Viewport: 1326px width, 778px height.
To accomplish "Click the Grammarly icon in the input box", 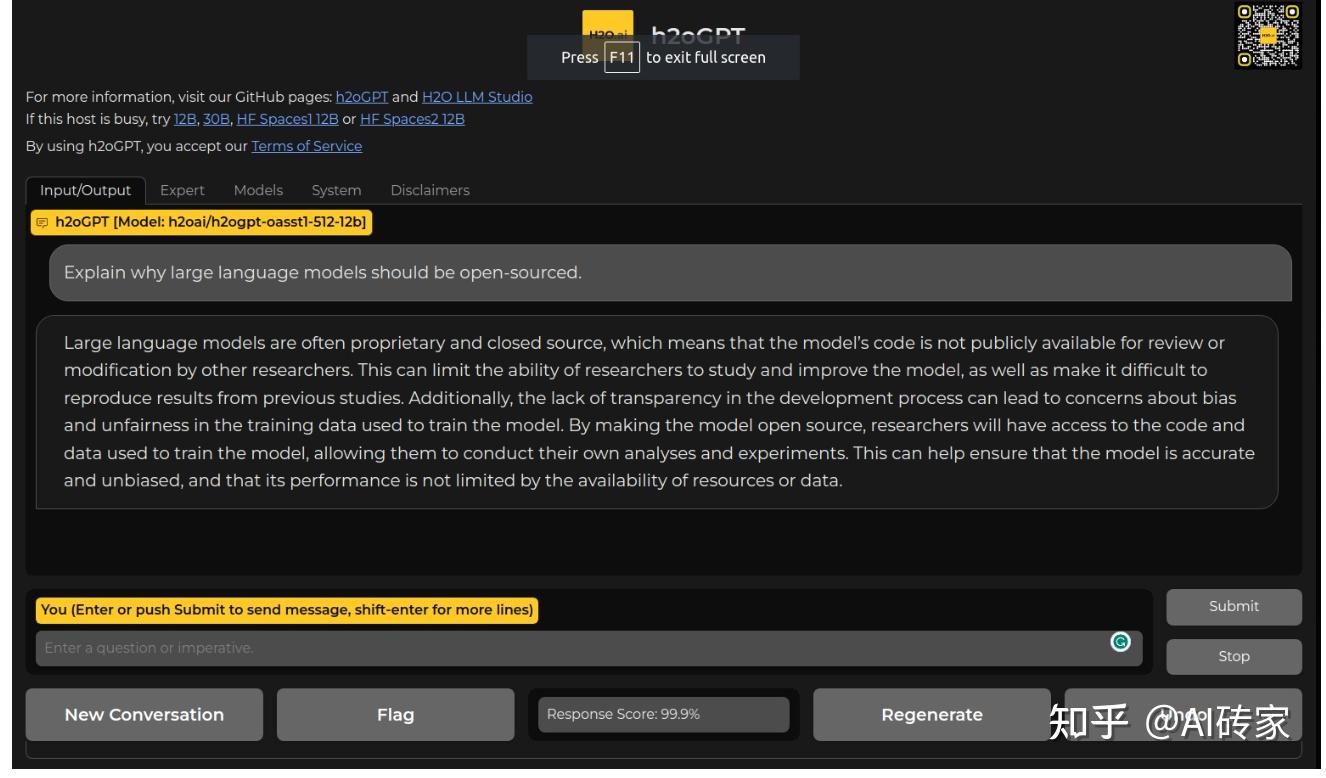I will [x=1120, y=643].
